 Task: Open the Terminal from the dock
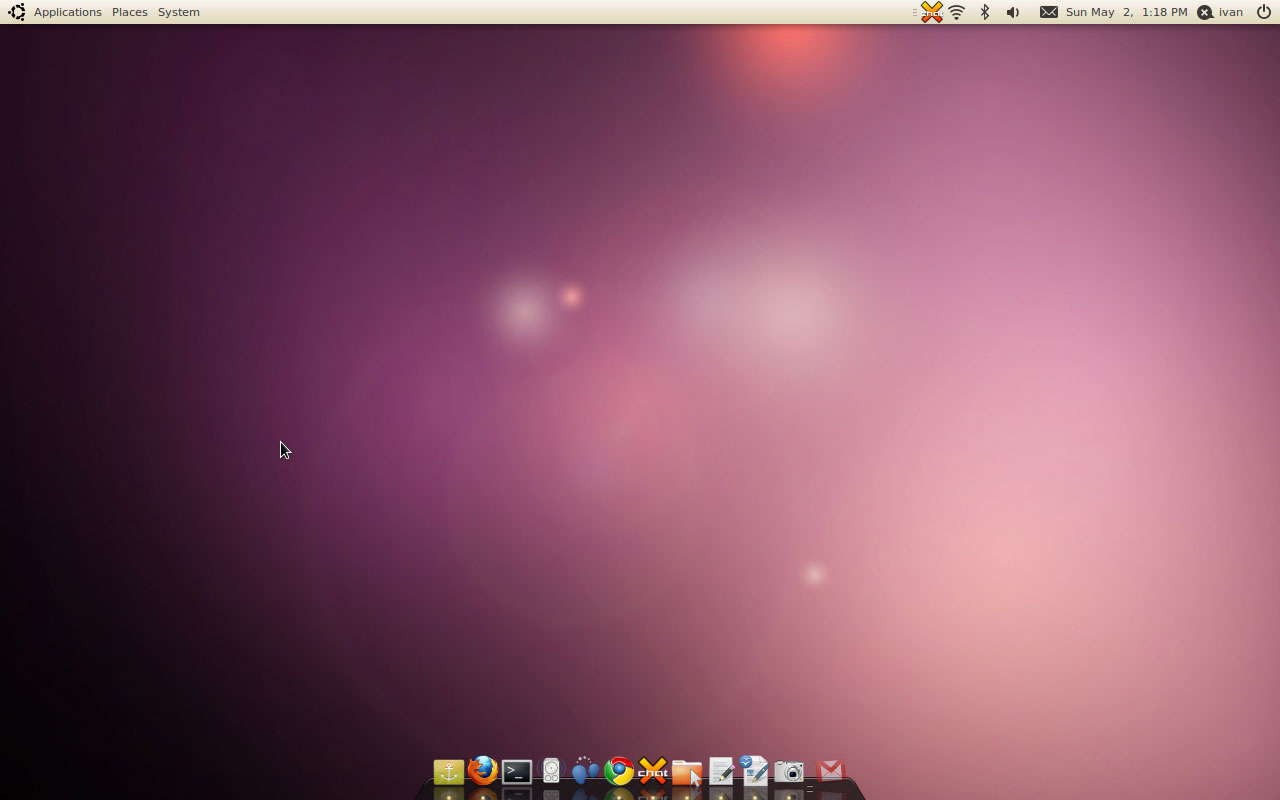tap(516, 771)
